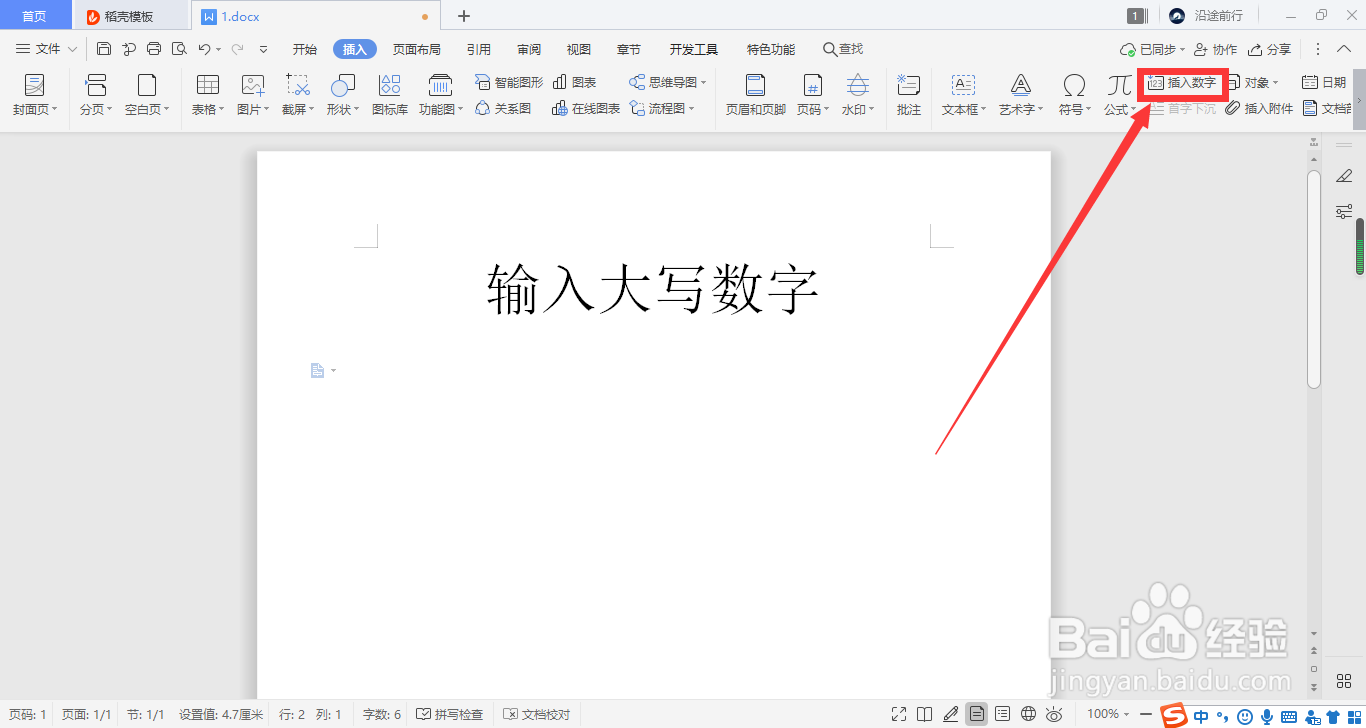Open 文档校对 from the status bar

click(536, 714)
